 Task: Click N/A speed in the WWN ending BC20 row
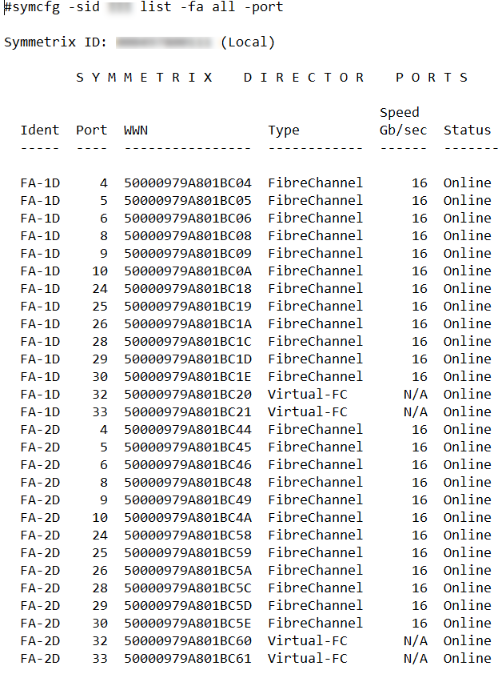415,394
